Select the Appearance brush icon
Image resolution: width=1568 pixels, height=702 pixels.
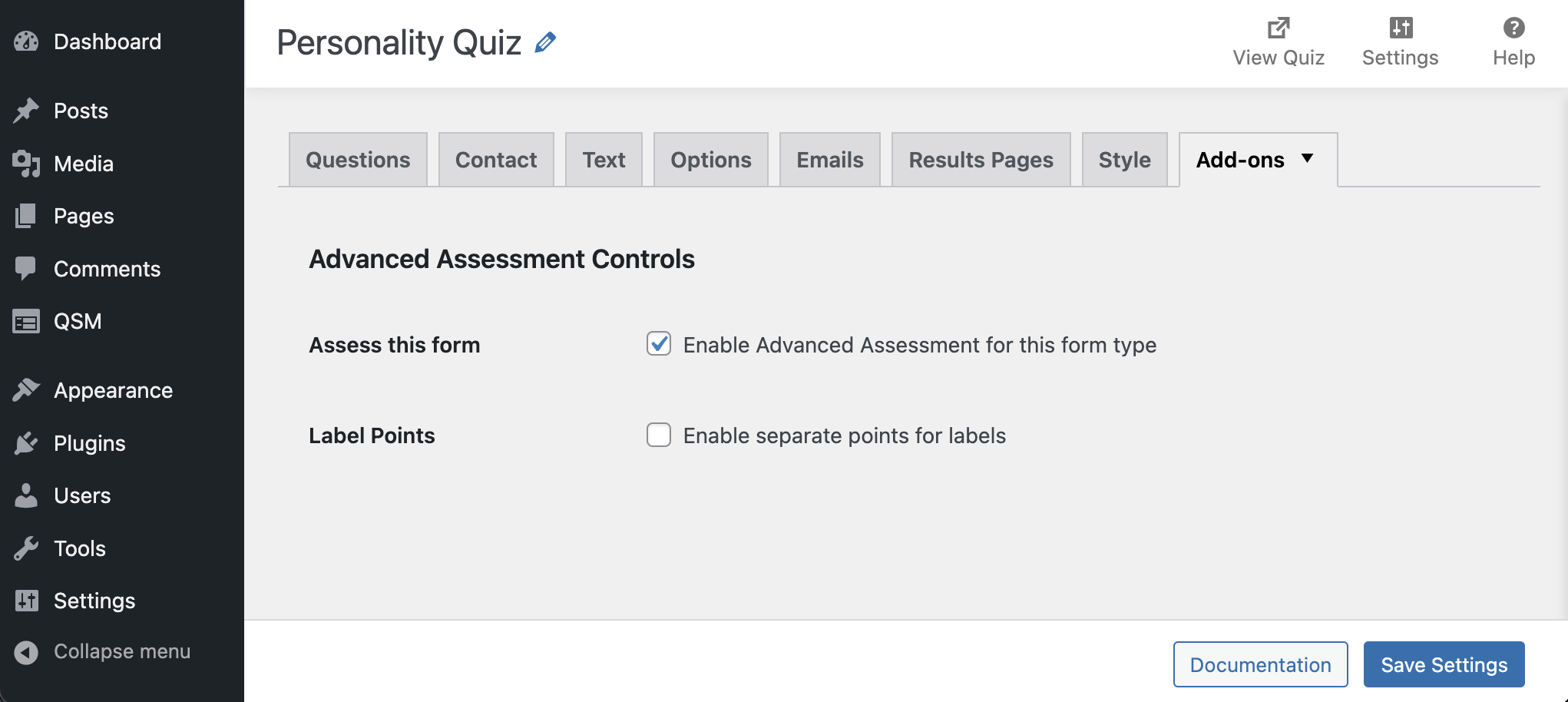click(x=25, y=389)
